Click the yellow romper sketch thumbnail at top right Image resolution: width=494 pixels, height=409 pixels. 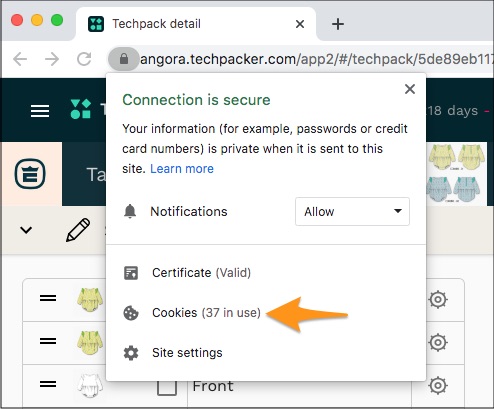click(x=457, y=157)
